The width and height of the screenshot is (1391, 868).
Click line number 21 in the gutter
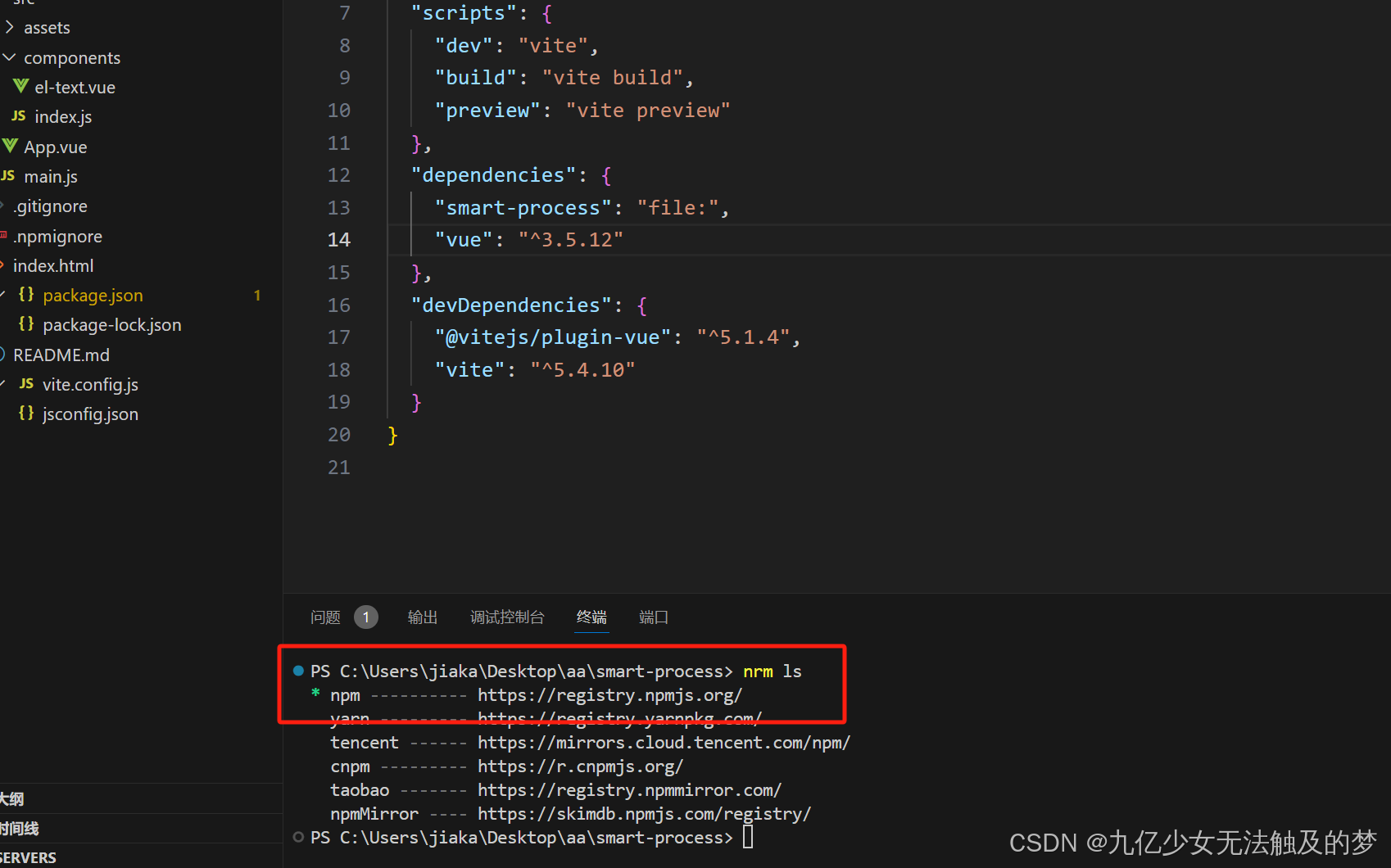pos(339,468)
